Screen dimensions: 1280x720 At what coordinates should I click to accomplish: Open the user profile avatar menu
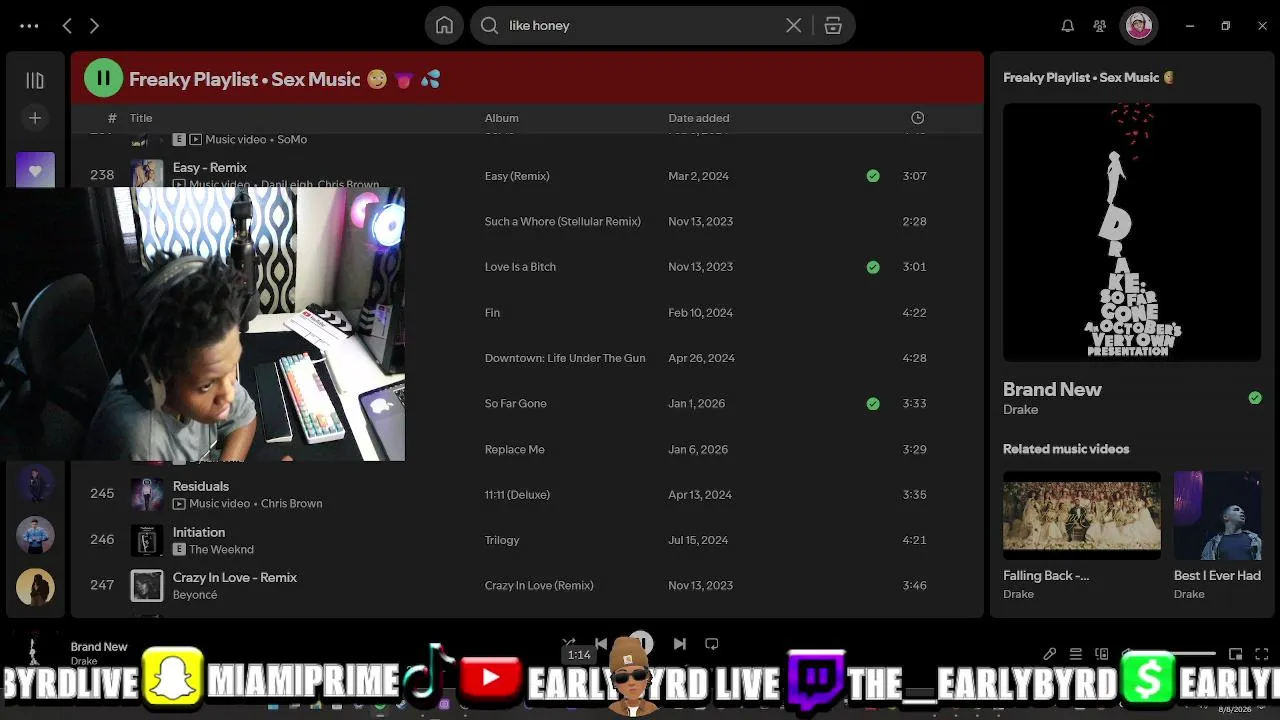[1139, 26]
